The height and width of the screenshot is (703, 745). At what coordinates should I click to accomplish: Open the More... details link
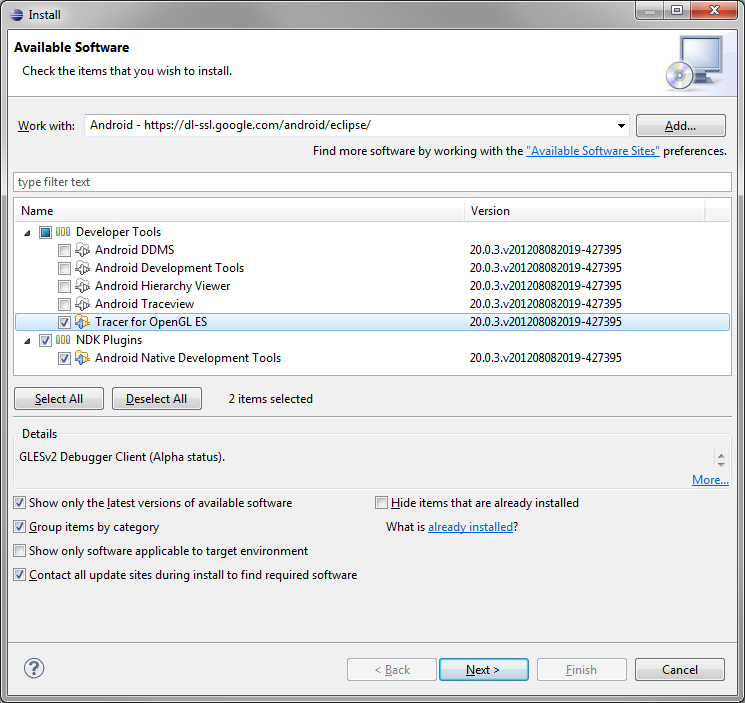710,480
